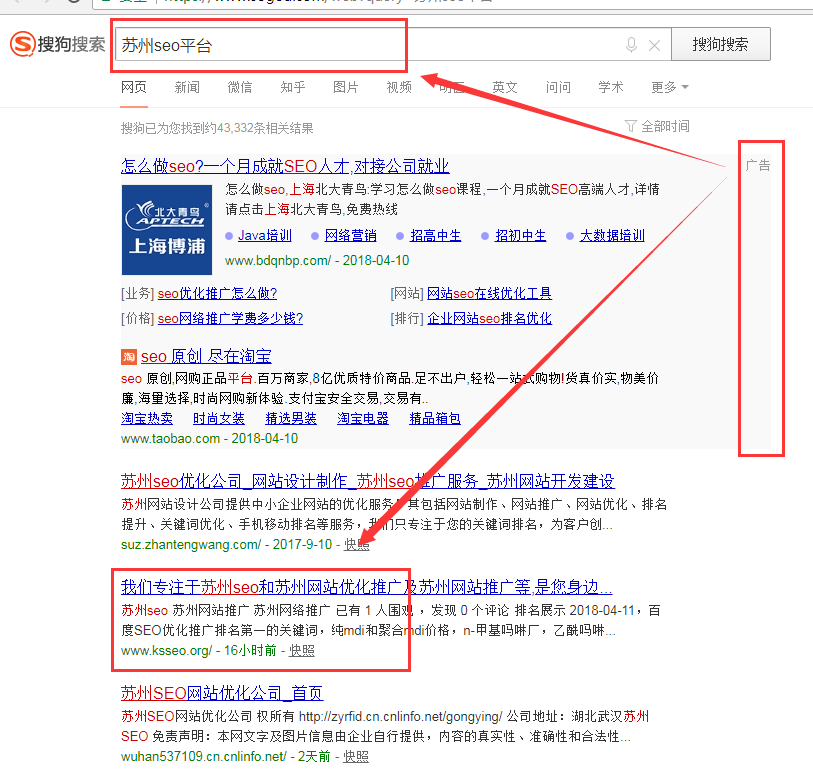Click the 淘宝电器 sublink
This screenshot has height=779, width=813.
click(363, 419)
